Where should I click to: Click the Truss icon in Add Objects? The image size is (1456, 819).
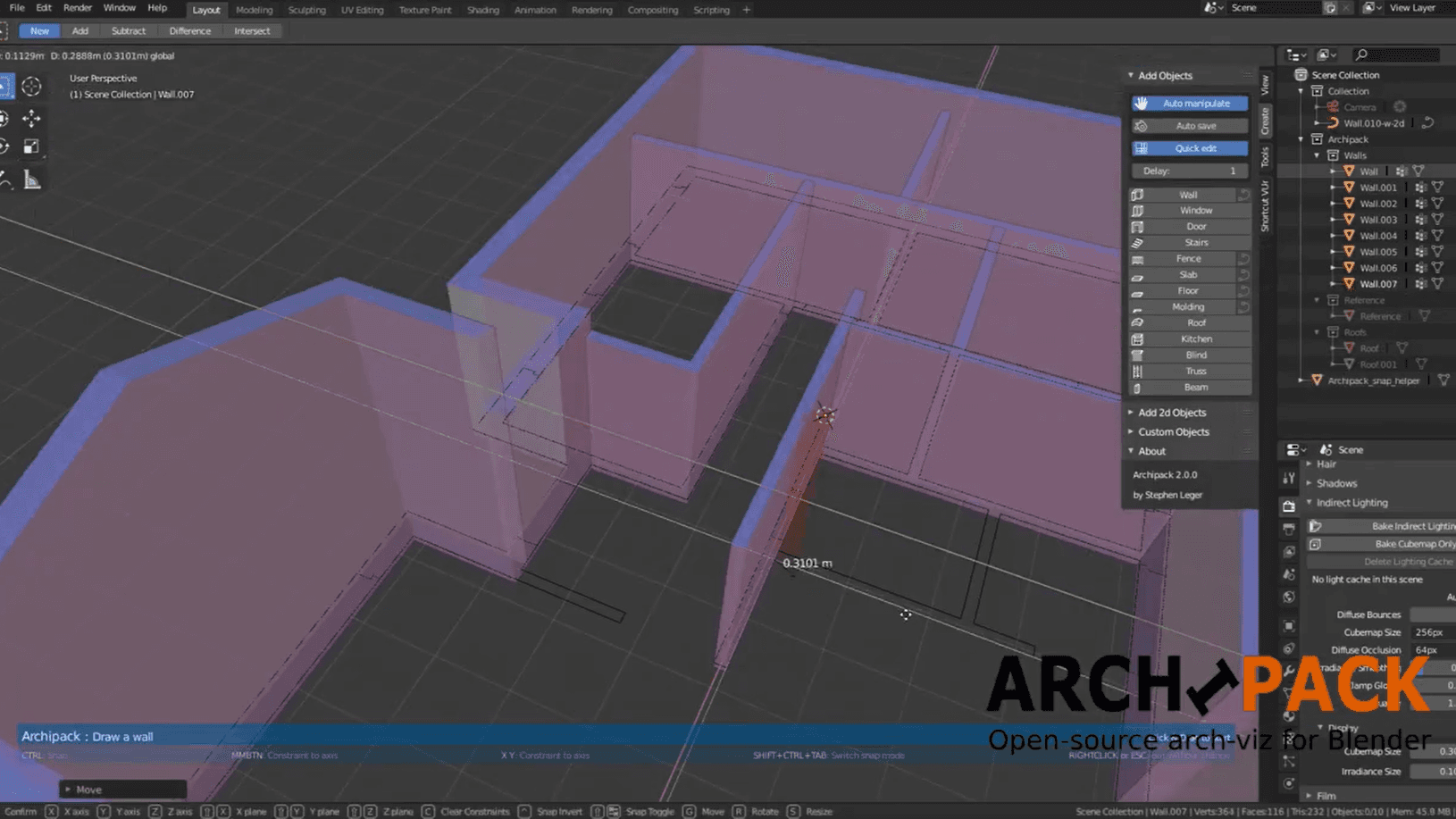[x=1137, y=372]
